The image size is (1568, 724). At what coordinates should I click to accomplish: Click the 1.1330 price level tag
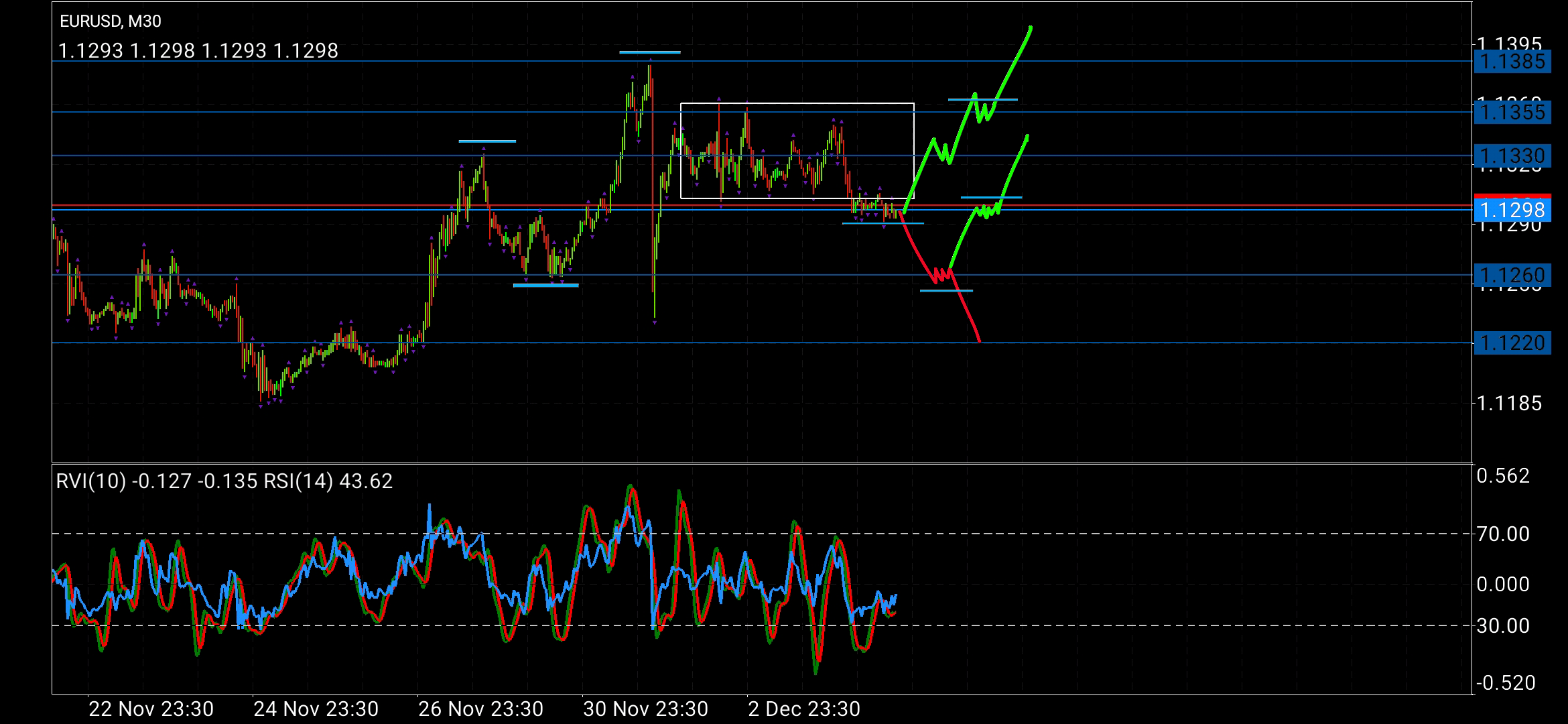[1512, 156]
